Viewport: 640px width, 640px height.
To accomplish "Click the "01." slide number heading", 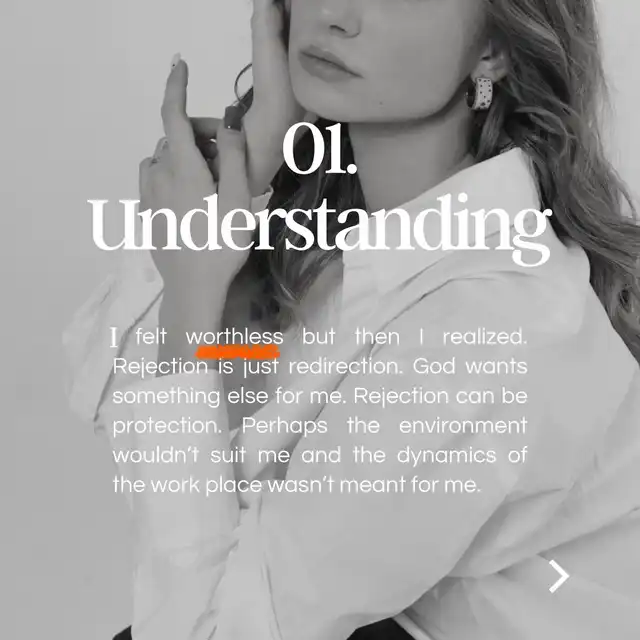I will click(x=320, y=148).
